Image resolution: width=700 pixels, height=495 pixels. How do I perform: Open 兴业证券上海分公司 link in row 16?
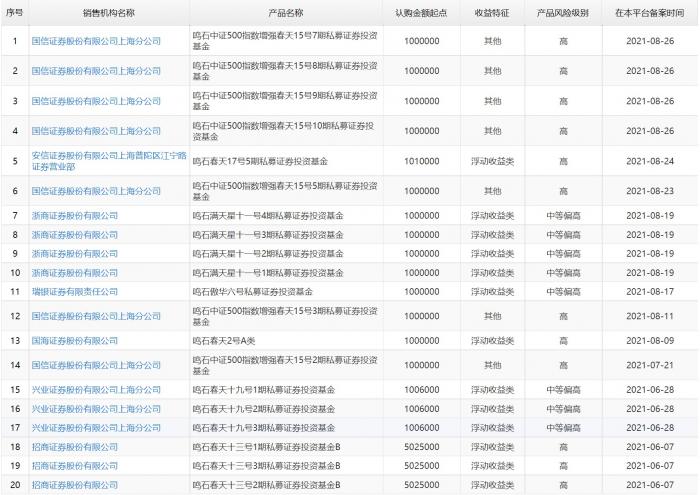tap(96, 409)
